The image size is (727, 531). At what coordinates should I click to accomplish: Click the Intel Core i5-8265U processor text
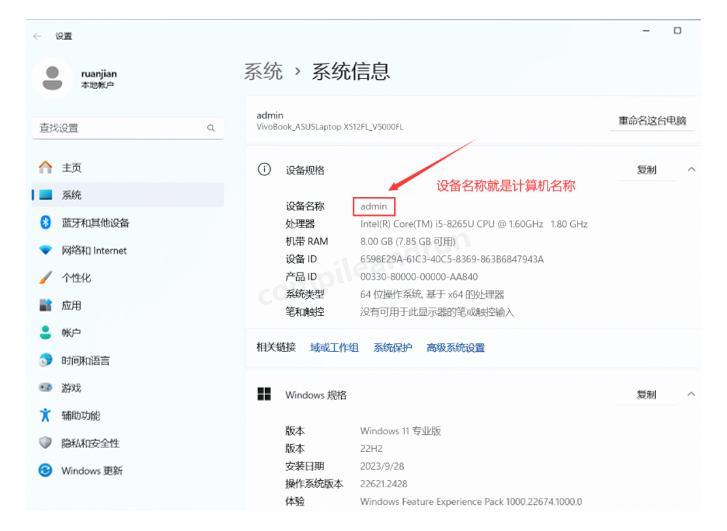tap(474, 224)
